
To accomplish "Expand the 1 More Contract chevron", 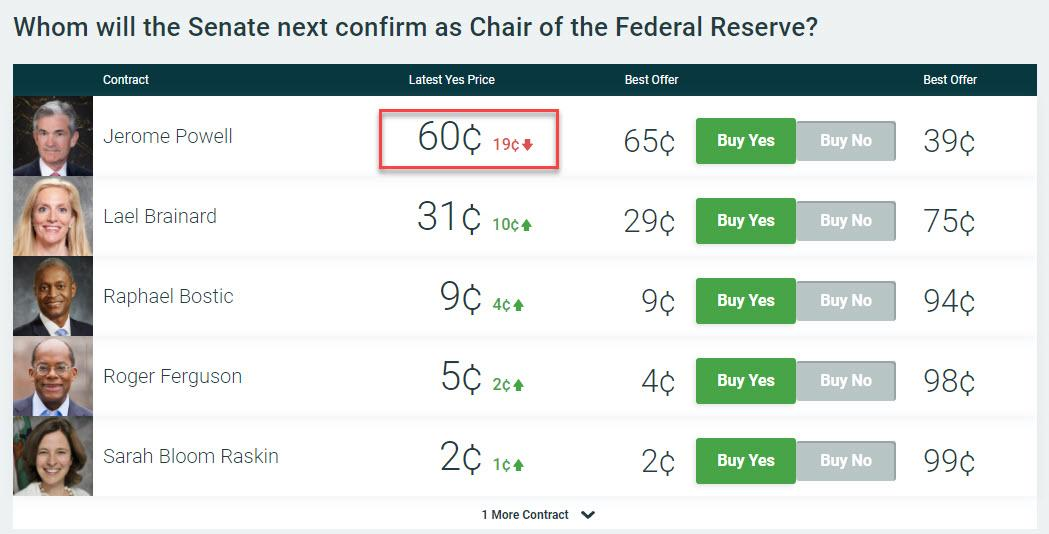I will click(588, 515).
